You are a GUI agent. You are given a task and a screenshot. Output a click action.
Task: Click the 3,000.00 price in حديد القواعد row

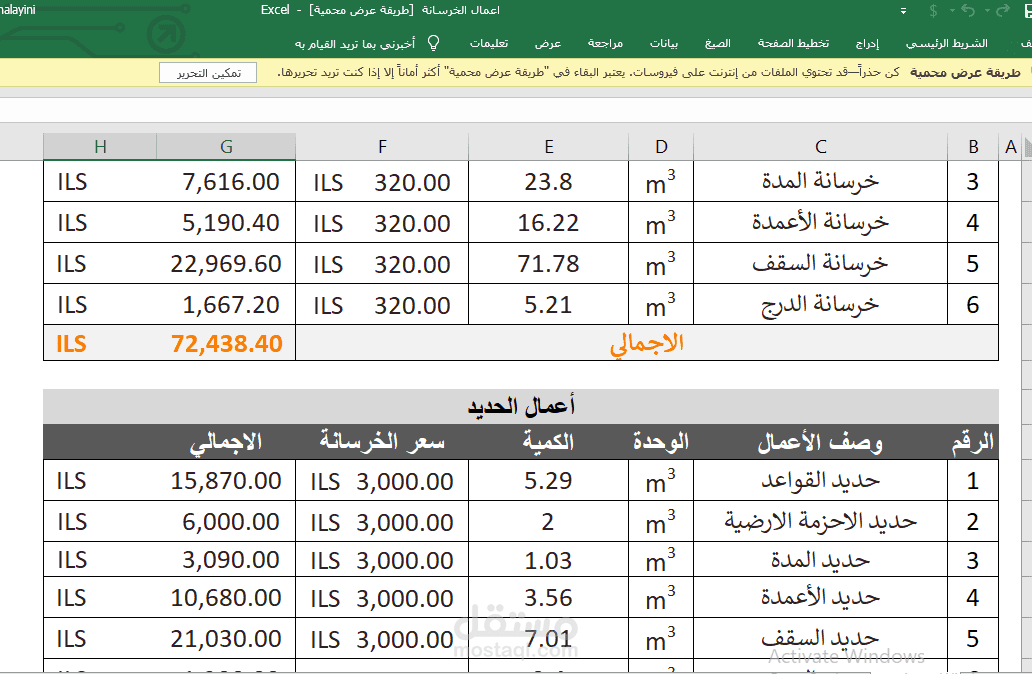click(382, 482)
